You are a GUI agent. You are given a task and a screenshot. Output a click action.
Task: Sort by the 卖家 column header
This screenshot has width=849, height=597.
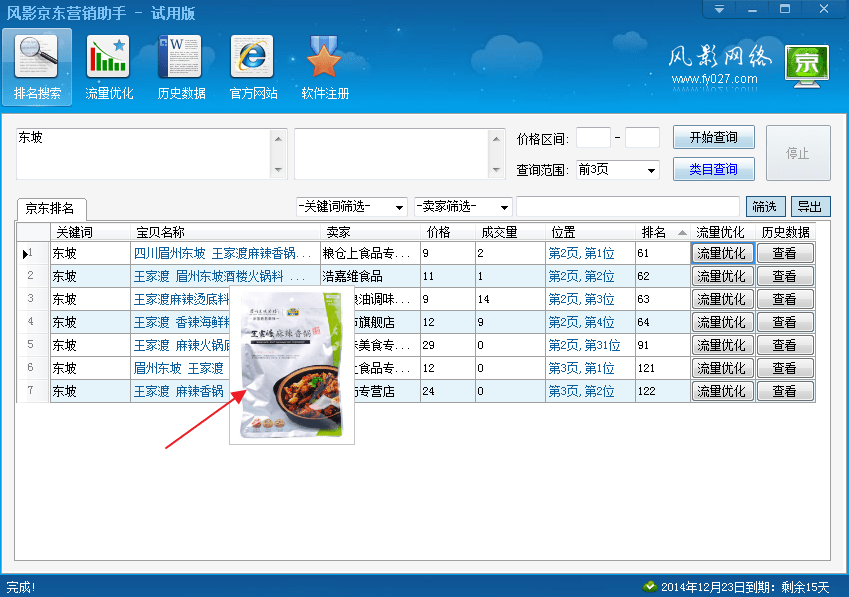[370, 232]
